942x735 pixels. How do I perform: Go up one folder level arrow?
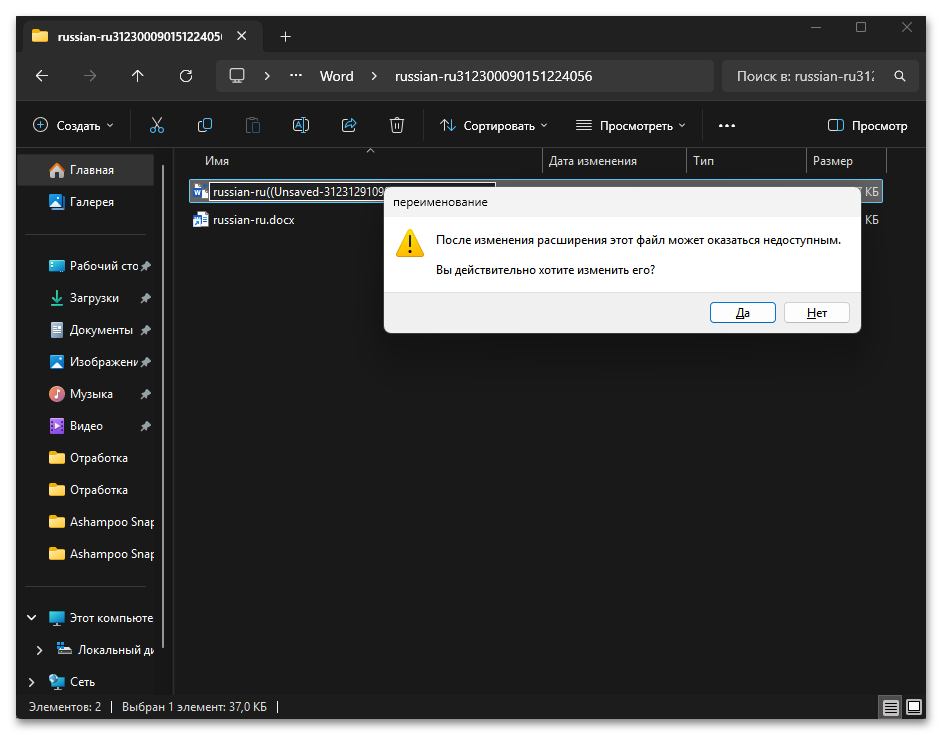pos(138,76)
